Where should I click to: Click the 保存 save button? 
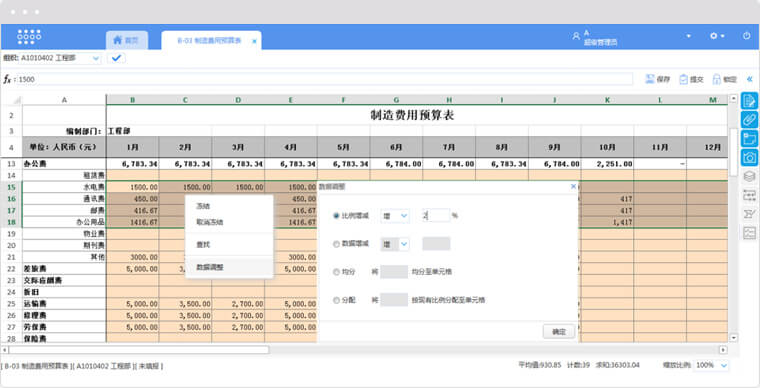pyautogui.click(x=657, y=79)
